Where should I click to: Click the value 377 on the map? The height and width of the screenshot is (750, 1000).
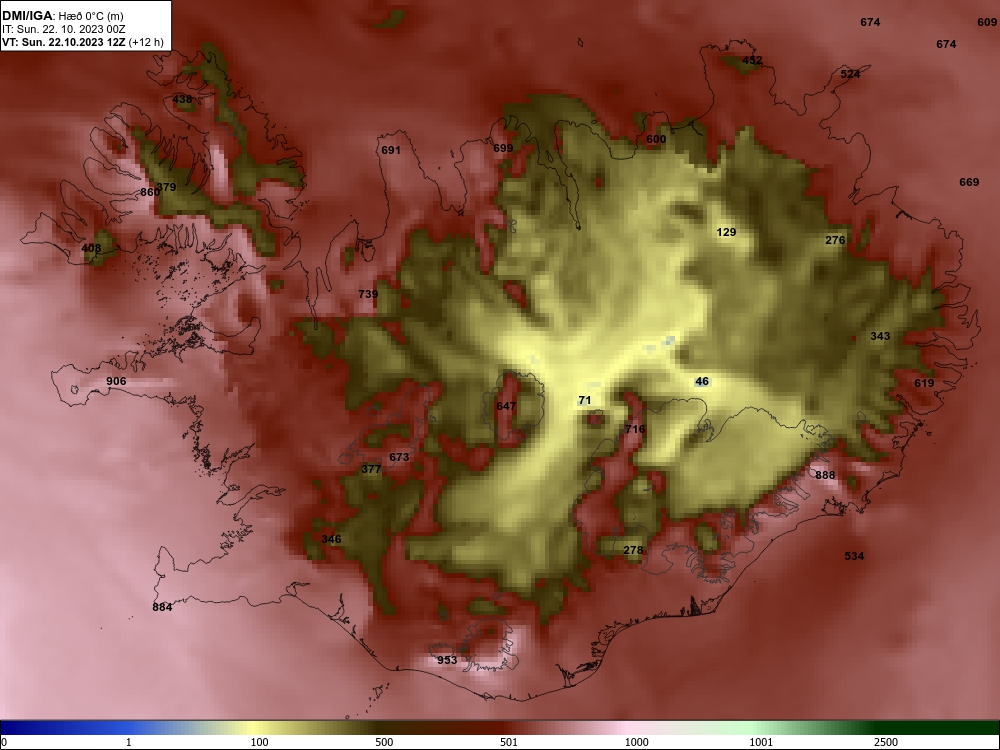(x=371, y=469)
